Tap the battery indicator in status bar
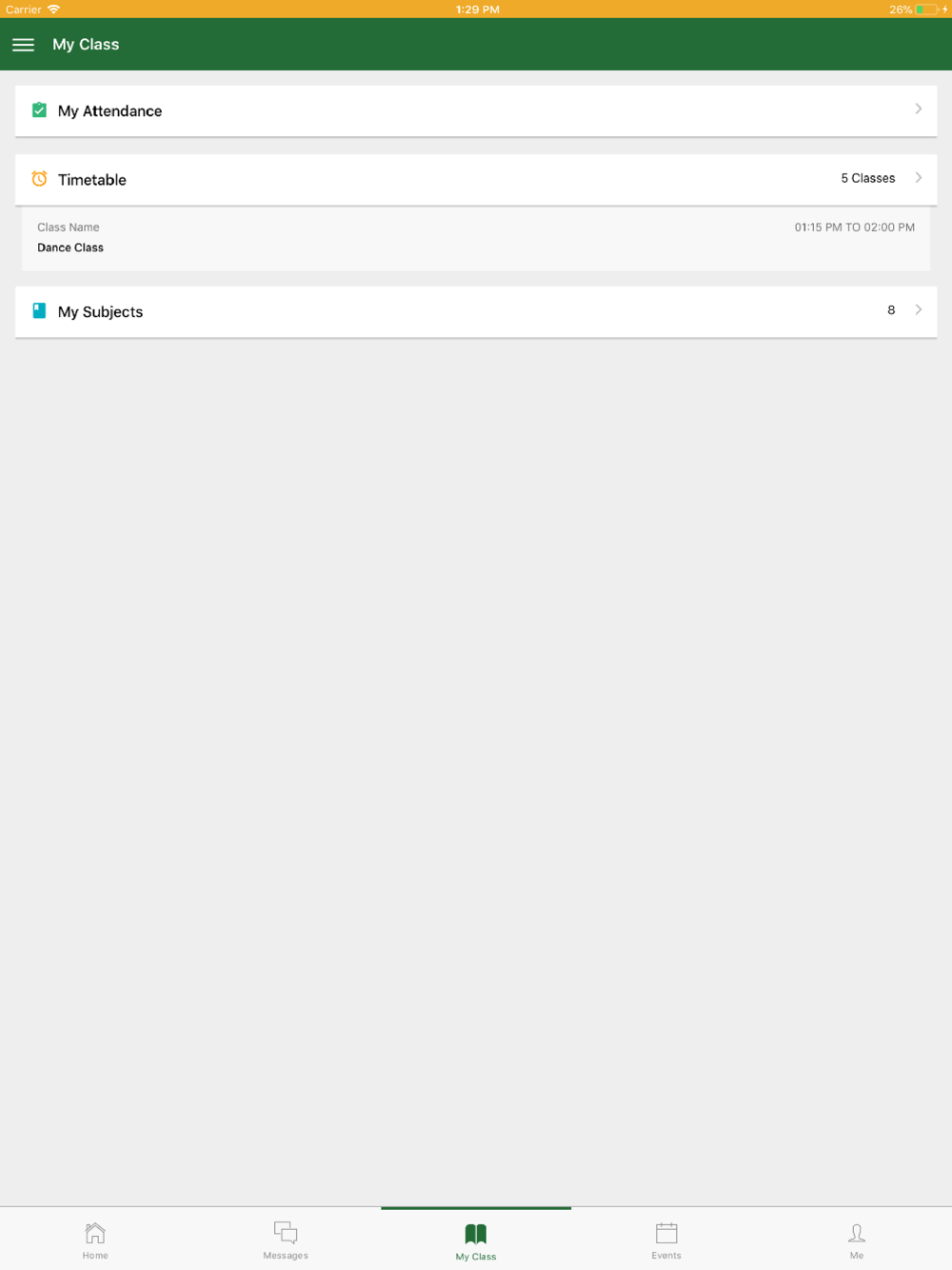 [927, 10]
